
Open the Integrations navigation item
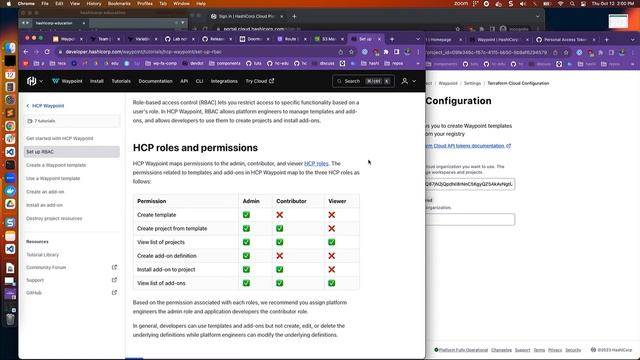click(224, 81)
